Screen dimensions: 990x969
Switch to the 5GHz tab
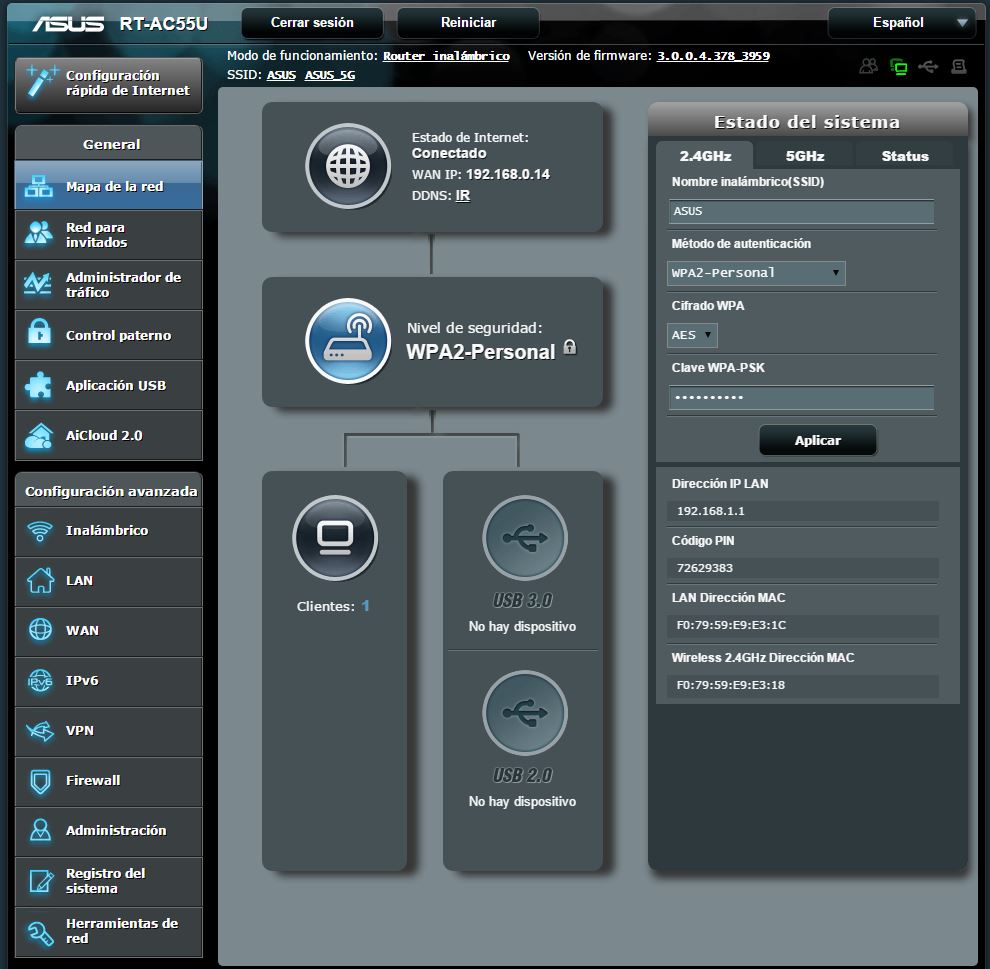coord(804,156)
